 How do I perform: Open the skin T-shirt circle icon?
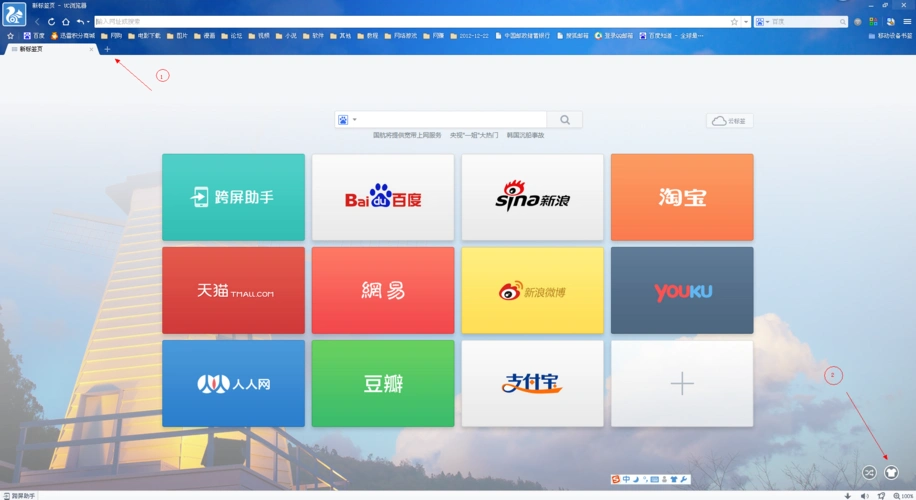891,473
